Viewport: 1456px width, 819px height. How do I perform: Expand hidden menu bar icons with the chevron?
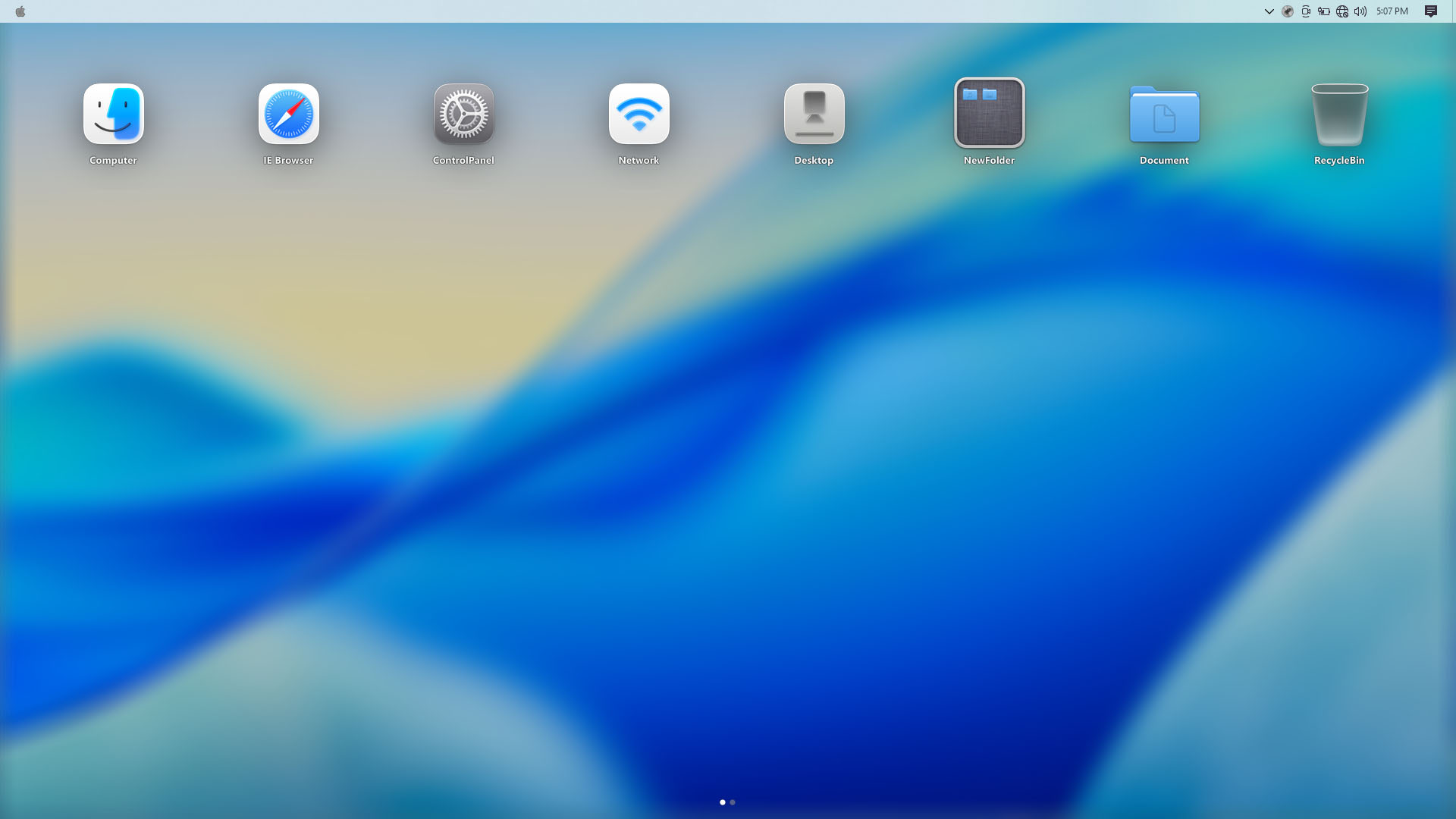click(x=1269, y=11)
